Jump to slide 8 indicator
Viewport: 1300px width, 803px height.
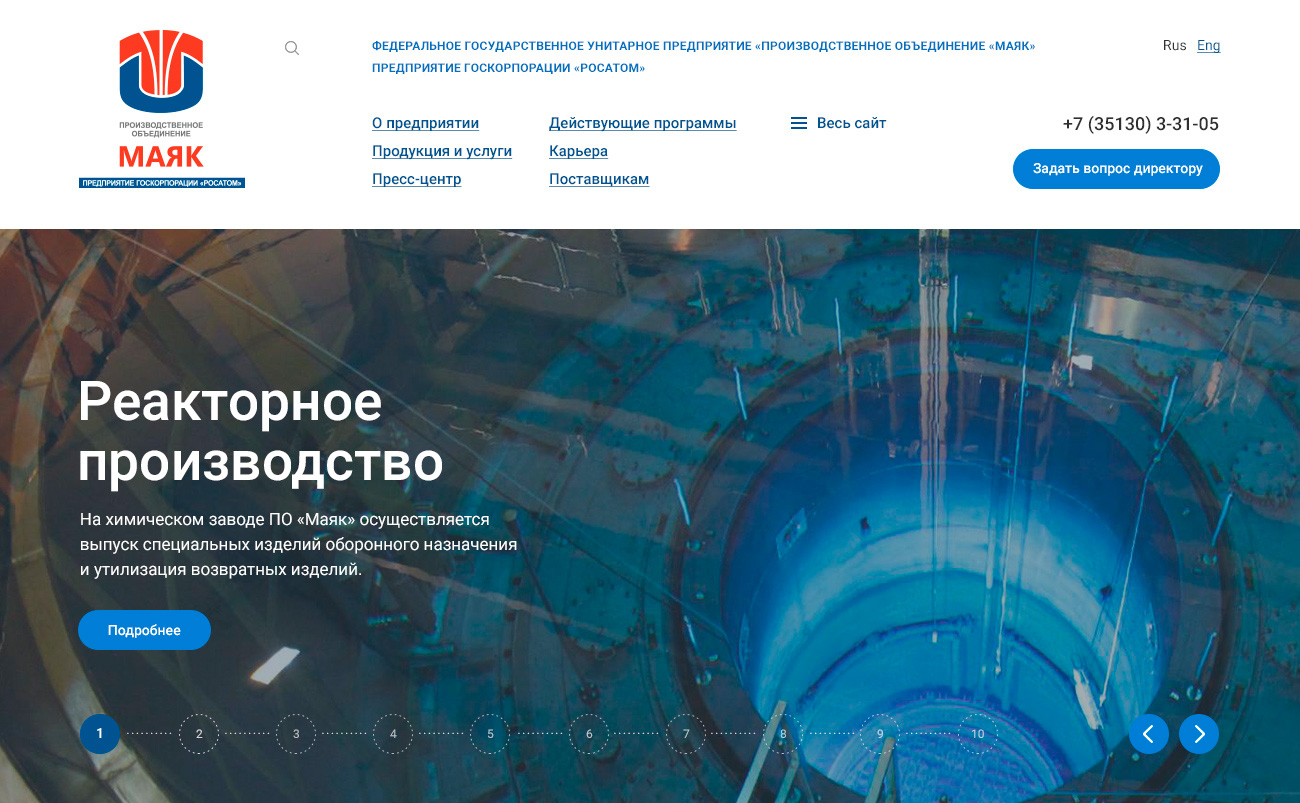tap(783, 734)
